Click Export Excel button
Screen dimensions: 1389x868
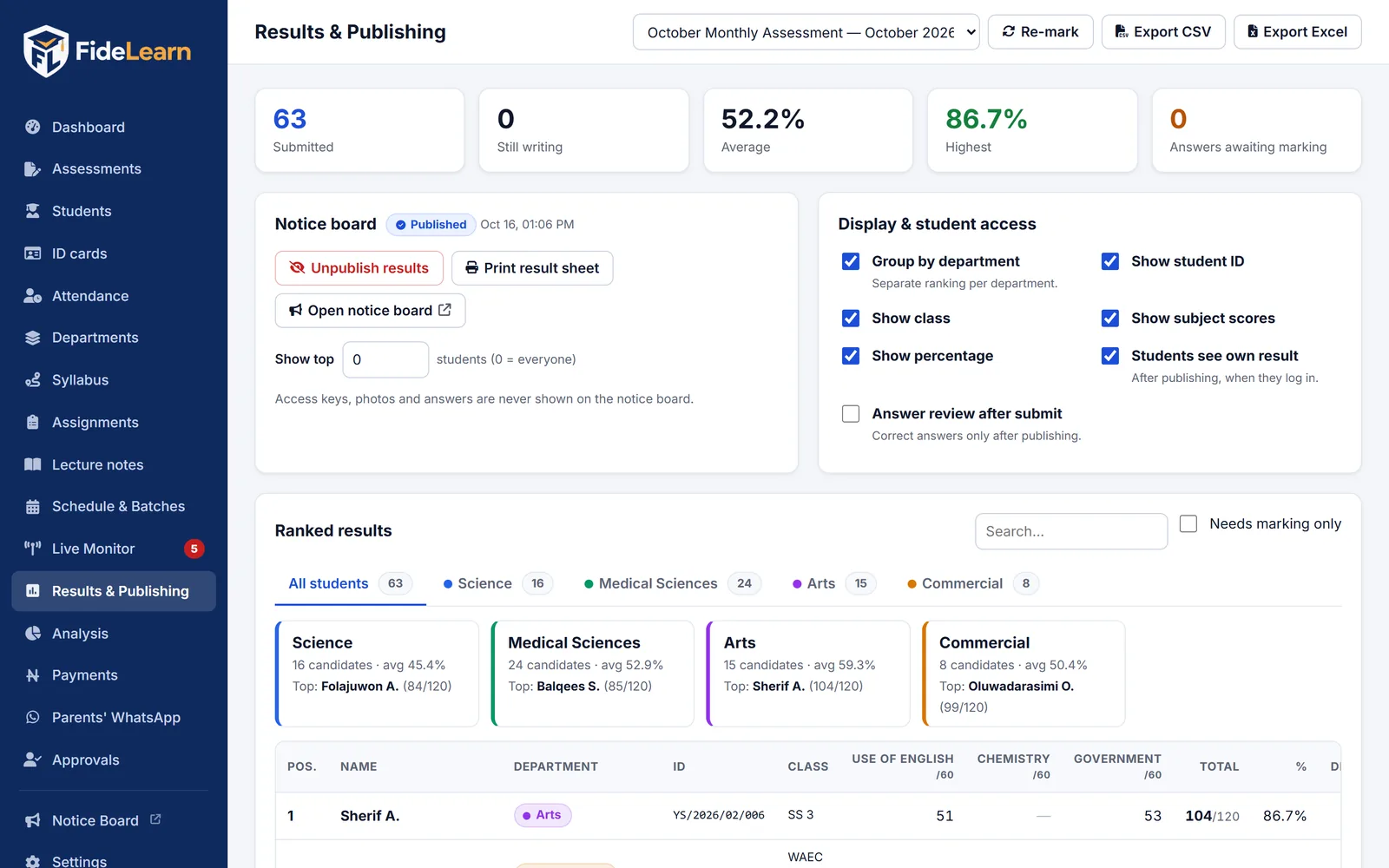pyautogui.click(x=1297, y=32)
